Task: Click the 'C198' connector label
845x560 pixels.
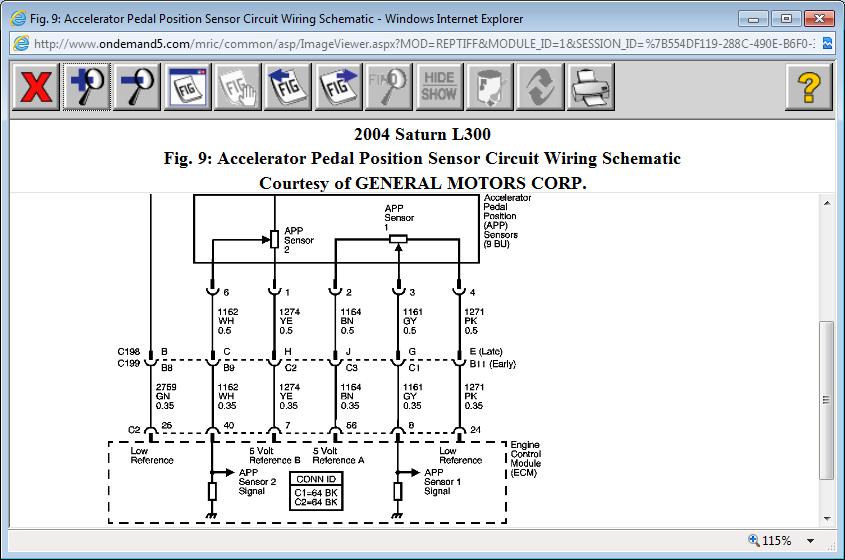Action: click(128, 351)
